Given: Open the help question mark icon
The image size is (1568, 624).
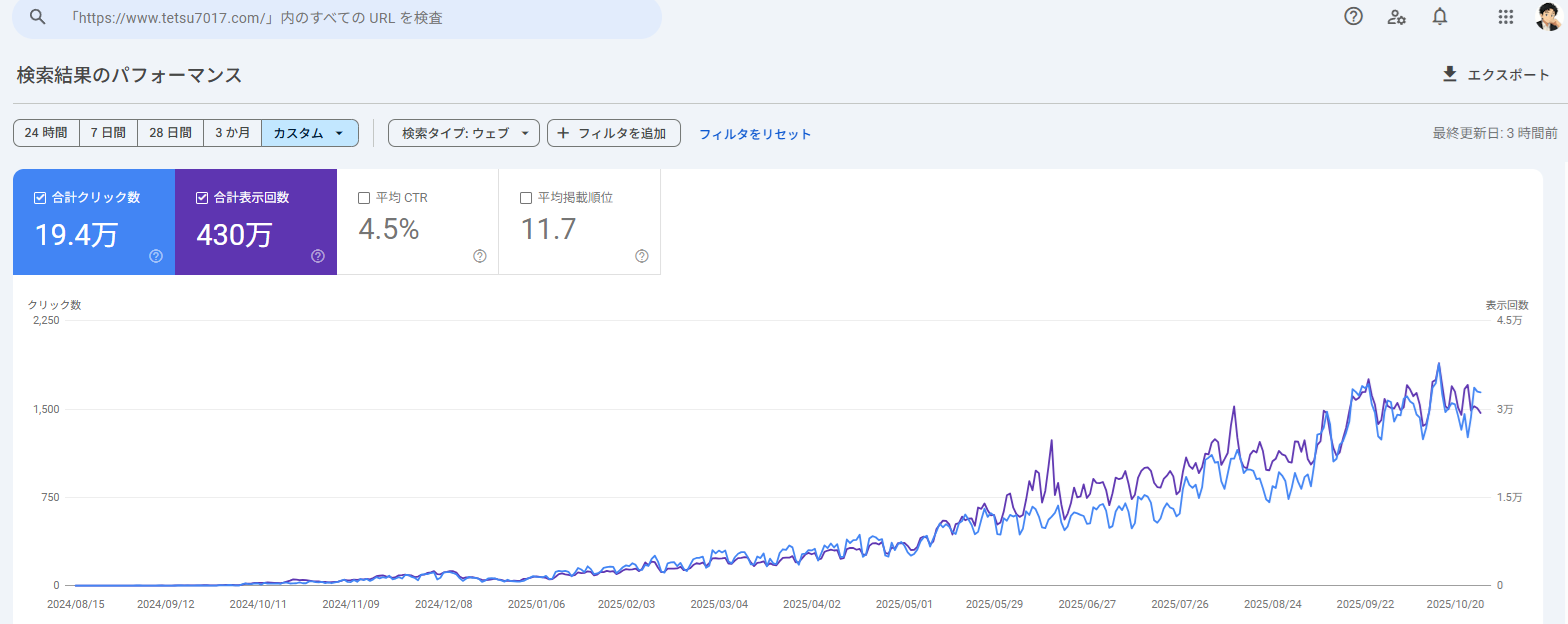Looking at the screenshot, I should point(1354,17).
